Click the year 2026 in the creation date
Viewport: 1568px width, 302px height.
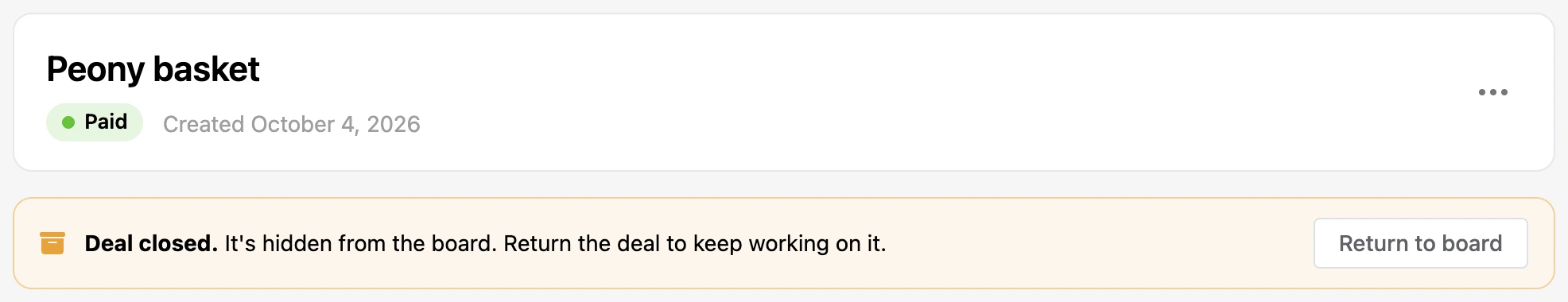(x=394, y=124)
